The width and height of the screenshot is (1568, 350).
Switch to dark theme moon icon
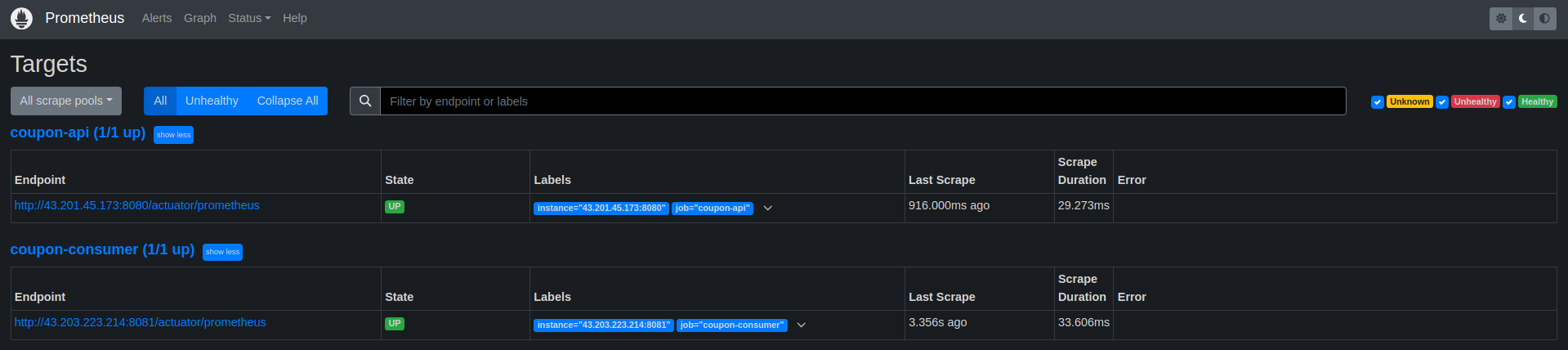(1523, 18)
